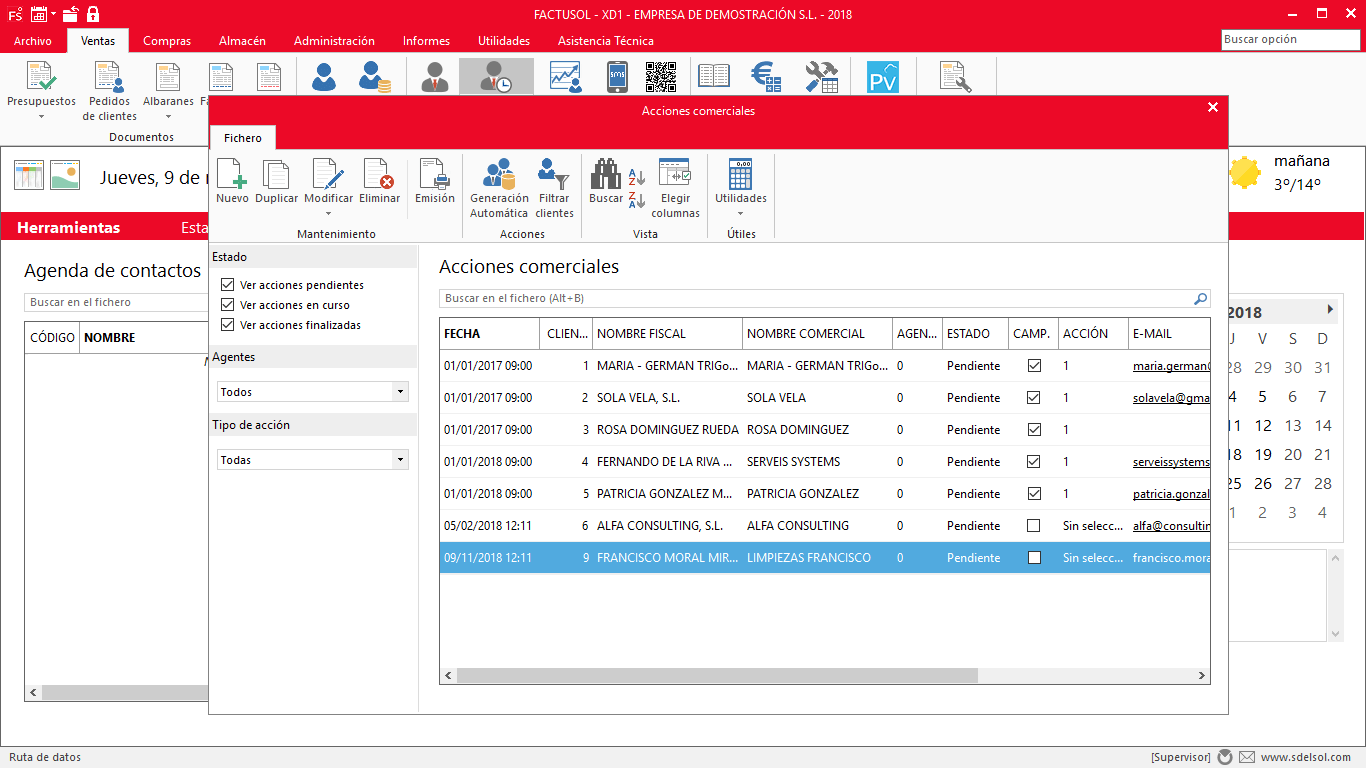Switch to the Informes tab
This screenshot has height=768, width=1366.
(426, 41)
